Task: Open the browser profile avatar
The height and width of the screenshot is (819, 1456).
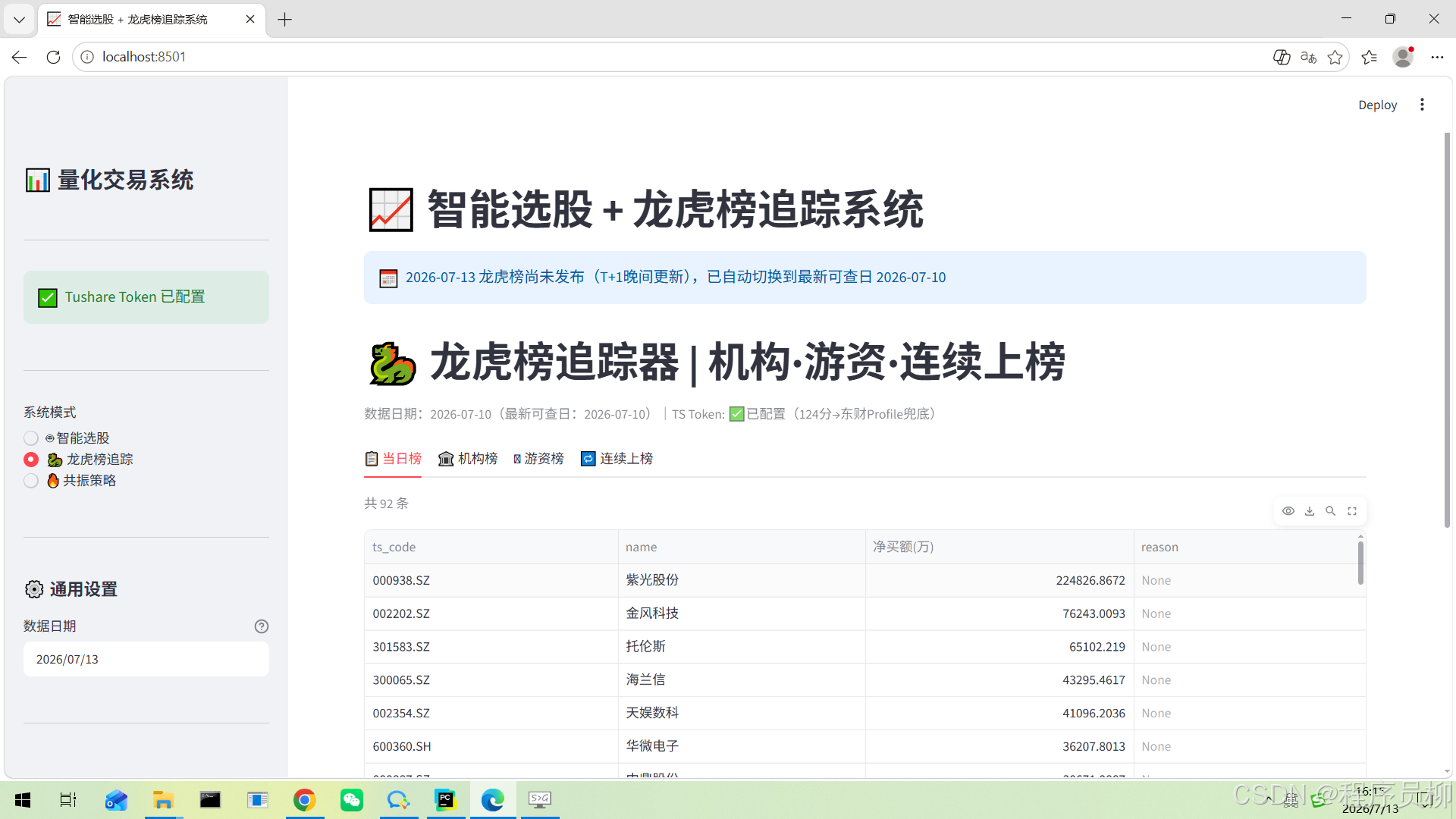Action: (x=1403, y=57)
